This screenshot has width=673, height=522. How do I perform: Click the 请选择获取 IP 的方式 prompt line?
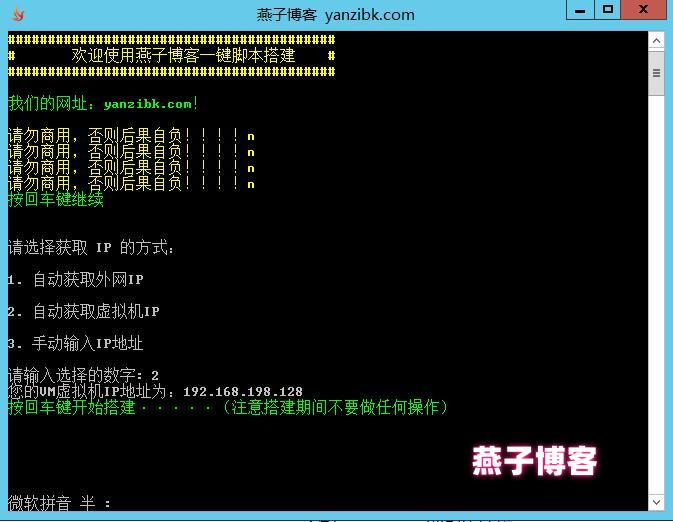[x=91, y=247]
